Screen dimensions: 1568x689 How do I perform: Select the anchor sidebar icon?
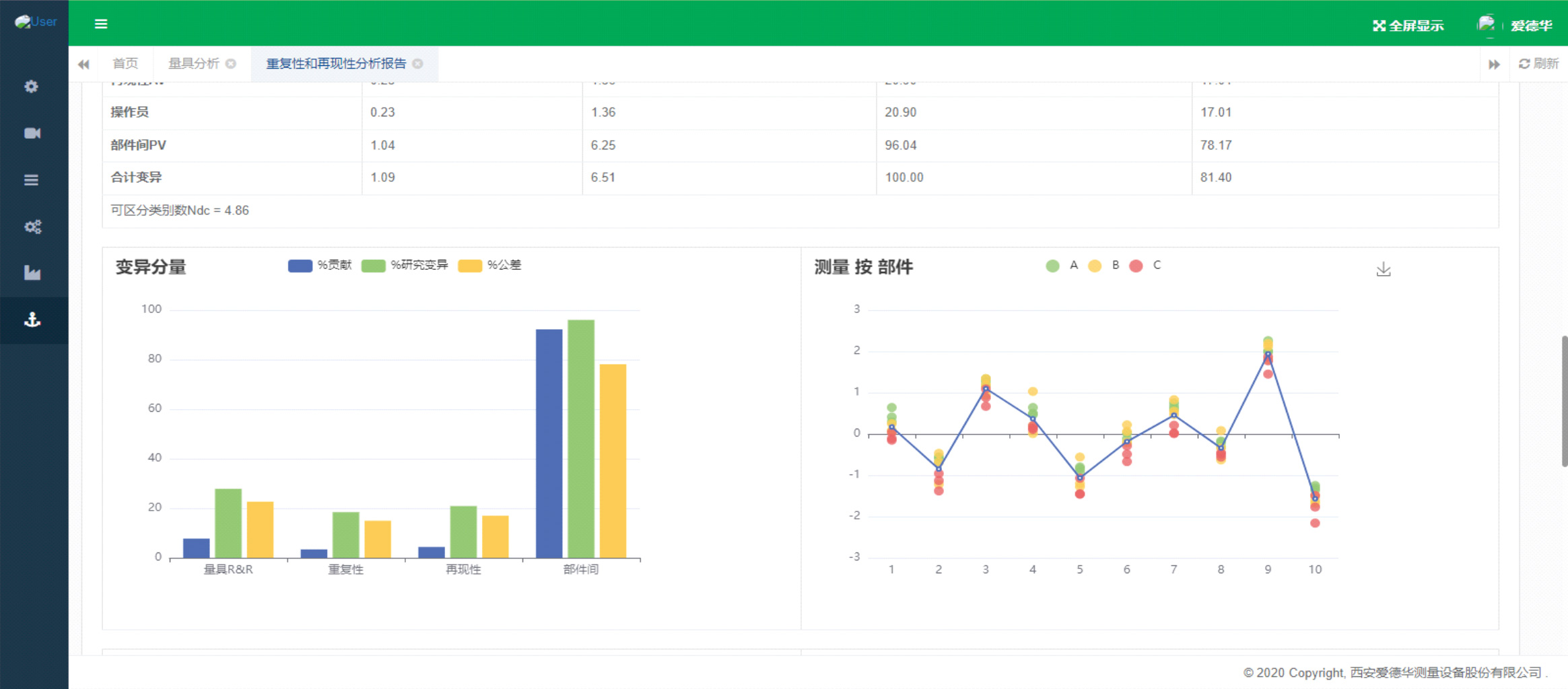pos(32,320)
